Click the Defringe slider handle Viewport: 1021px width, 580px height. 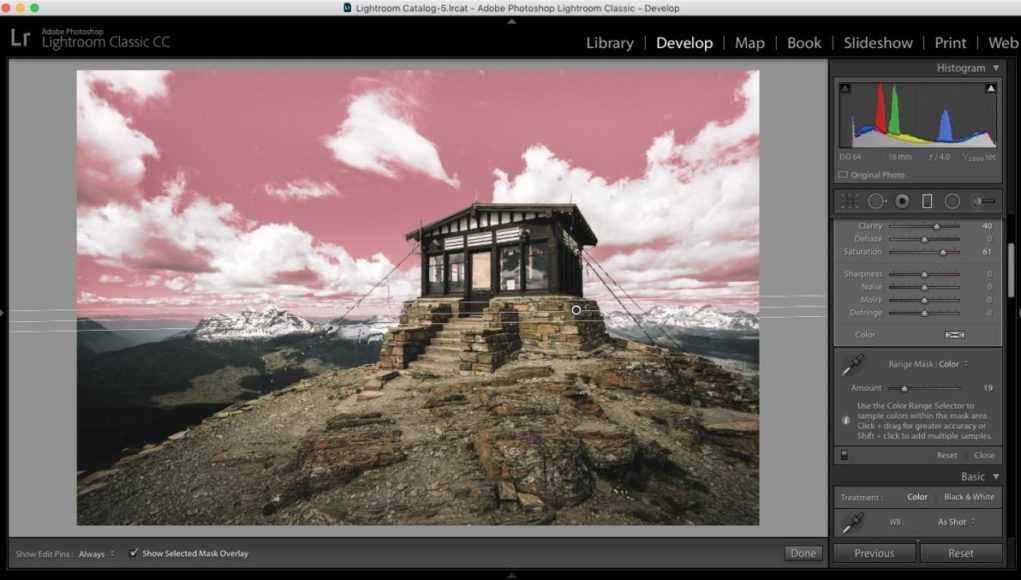click(x=924, y=314)
